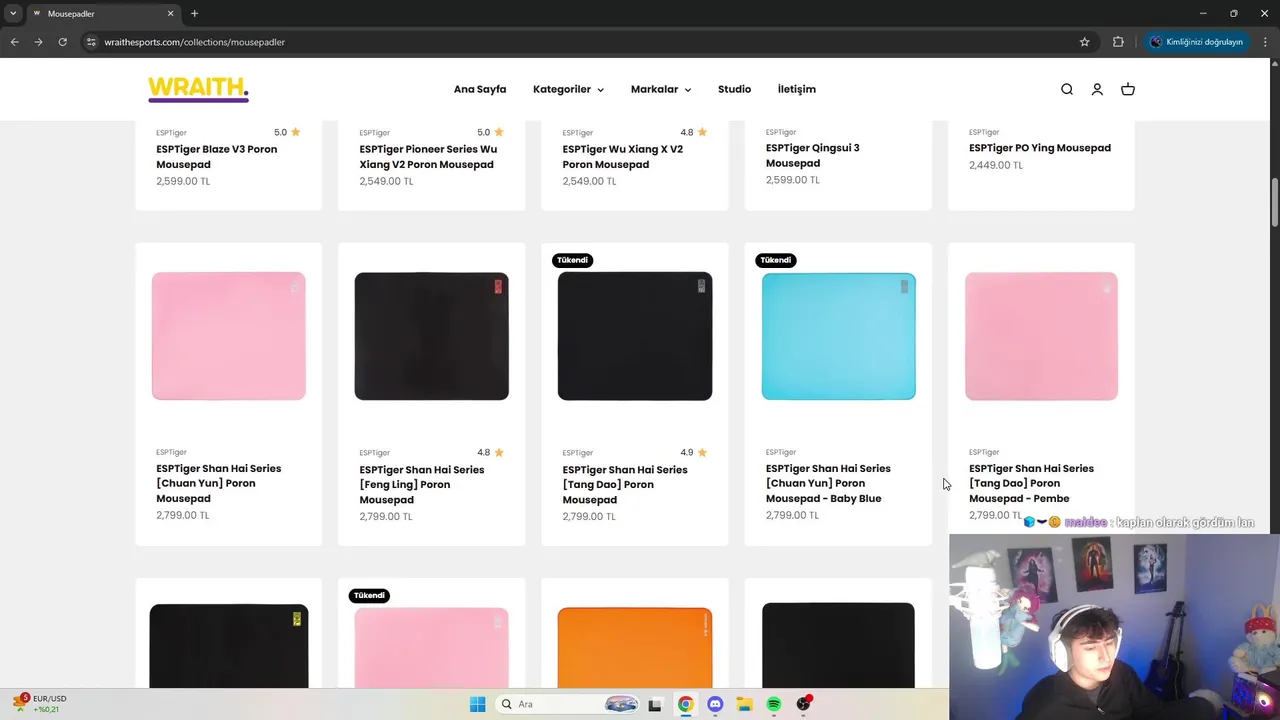
Task: Open ESPTiger Pioneer Series Wu Xiang V2 link
Action: (428, 157)
